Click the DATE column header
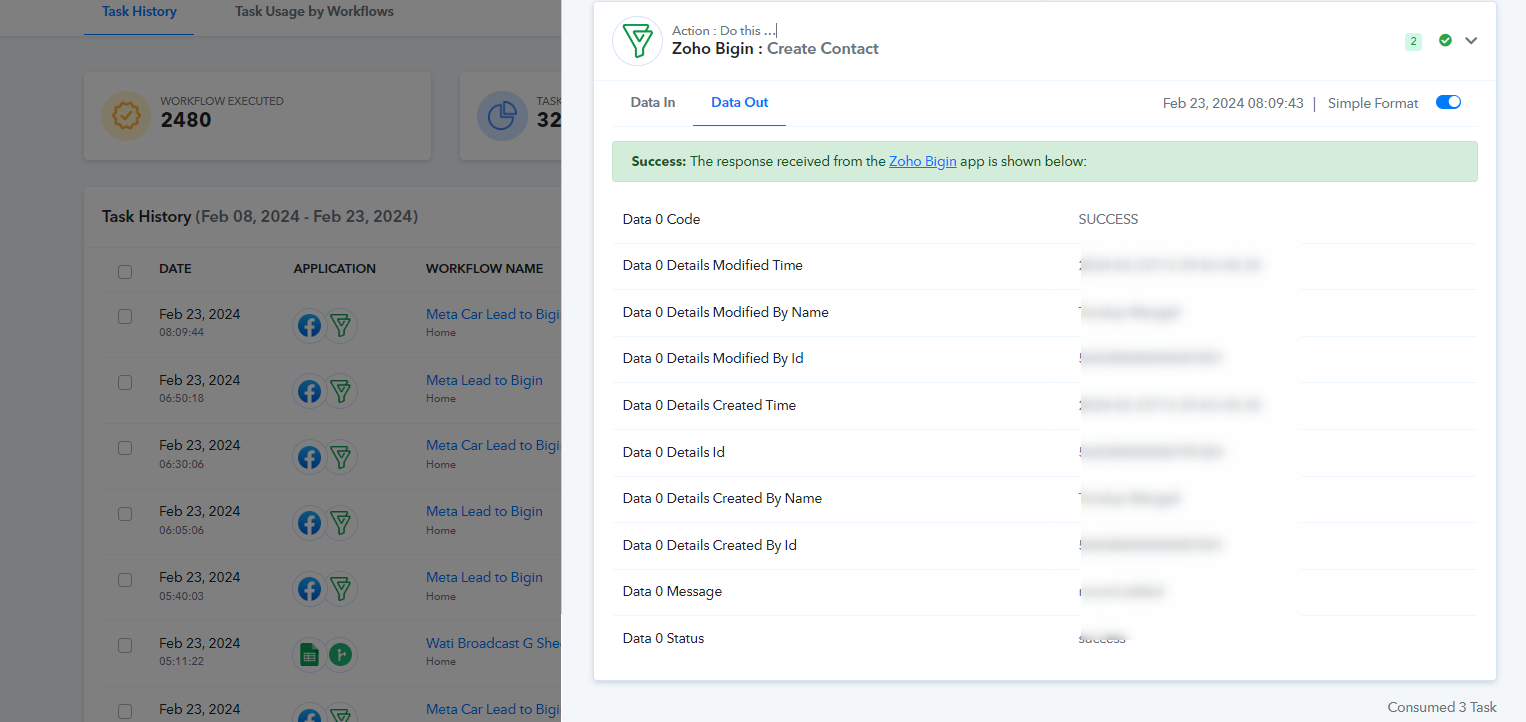Viewport: 1526px width, 722px height. [175, 269]
